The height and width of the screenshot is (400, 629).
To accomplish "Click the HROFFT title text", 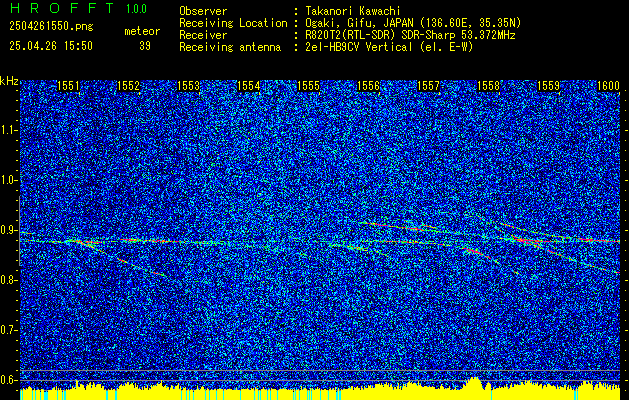I will pos(63,8).
